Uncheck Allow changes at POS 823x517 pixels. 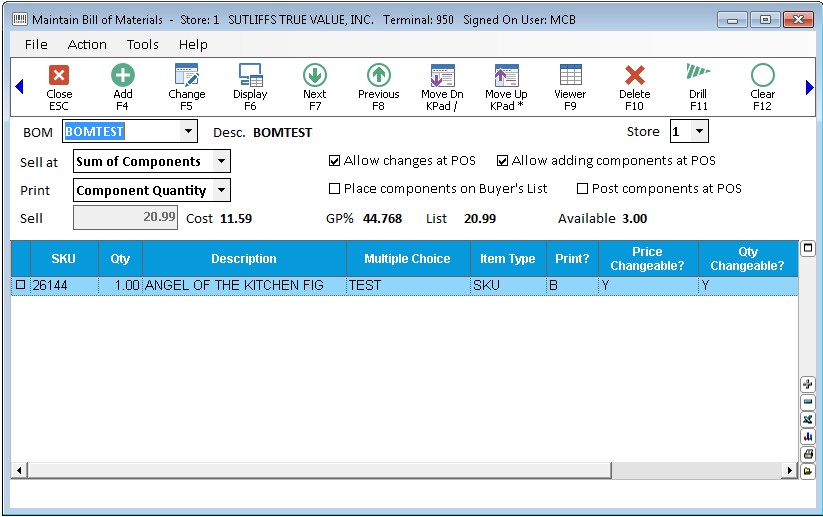click(x=335, y=161)
